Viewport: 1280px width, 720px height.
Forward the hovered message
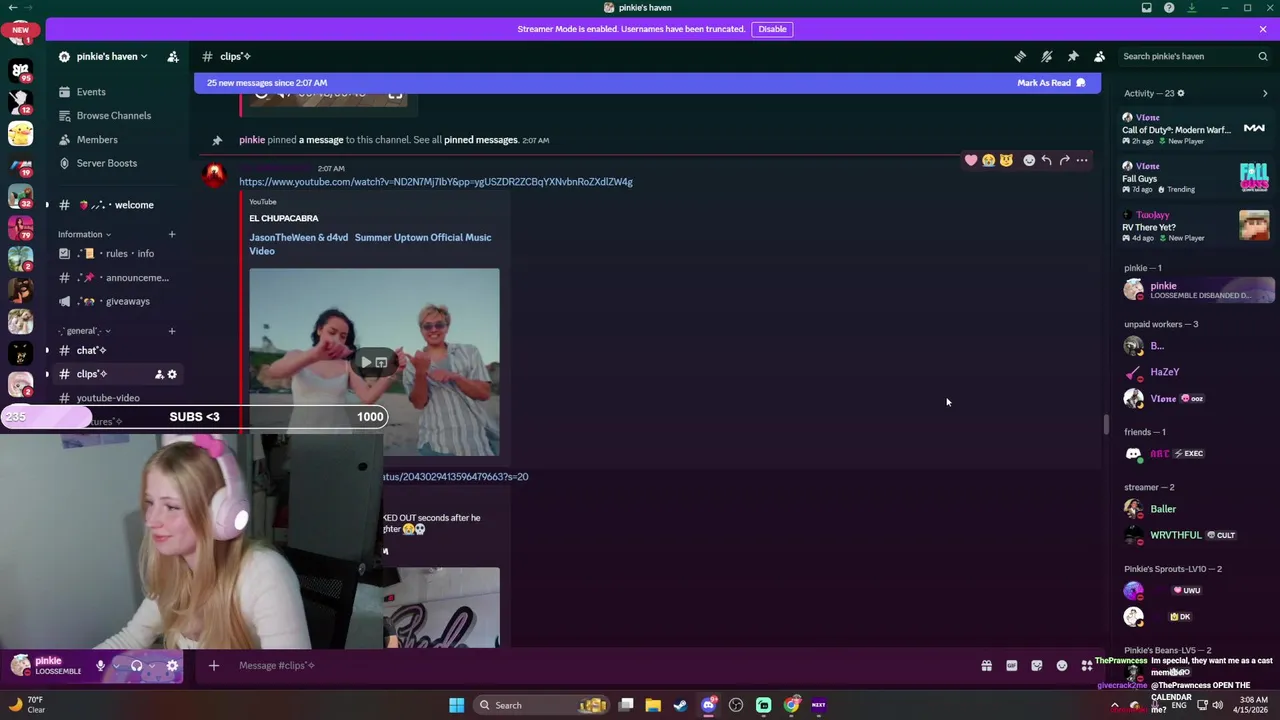[1064, 160]
